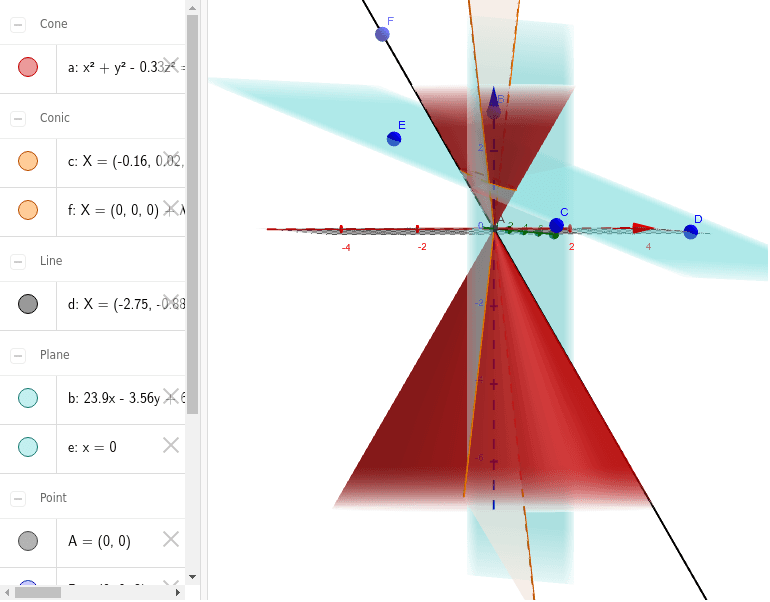Delete line d with its X button
The height and width of the screenshot is (602, 770).
click(171, 302)
